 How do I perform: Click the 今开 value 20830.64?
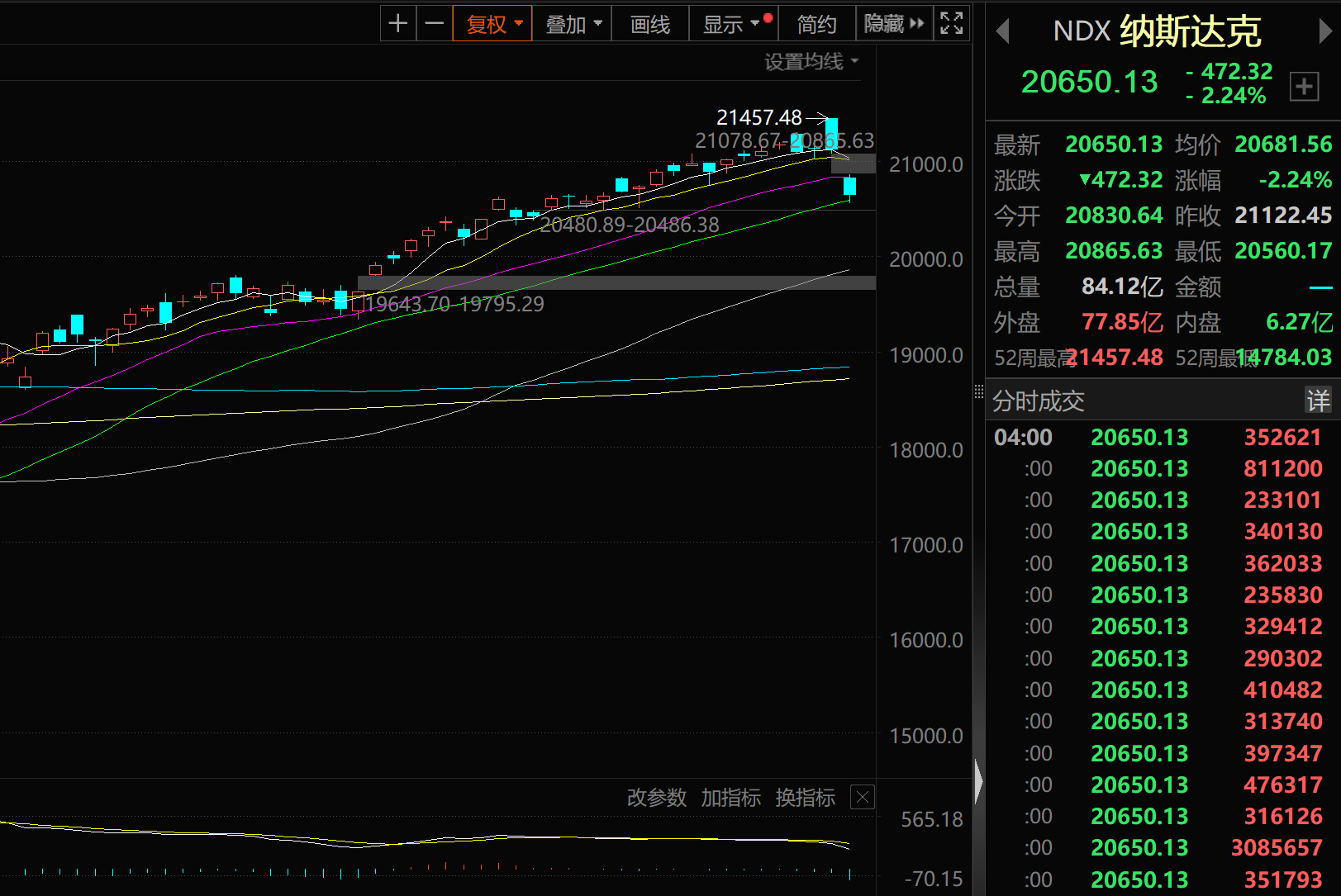pyautogui.click(x=1114, y=216)
